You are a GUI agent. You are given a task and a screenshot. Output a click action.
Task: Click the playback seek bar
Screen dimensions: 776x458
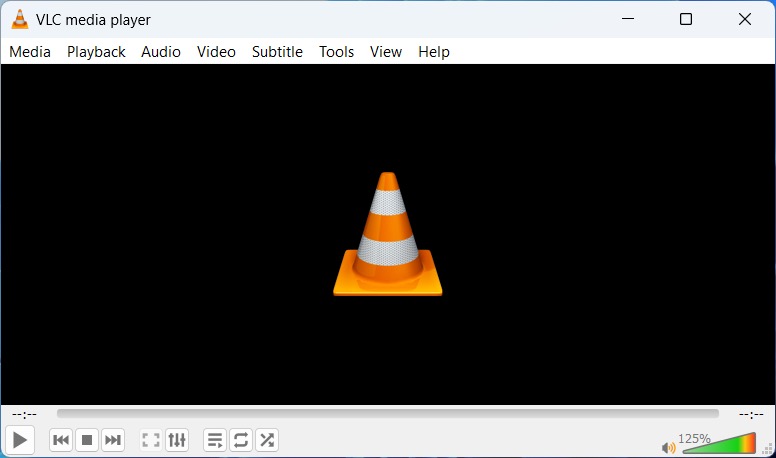click(388, 413)
